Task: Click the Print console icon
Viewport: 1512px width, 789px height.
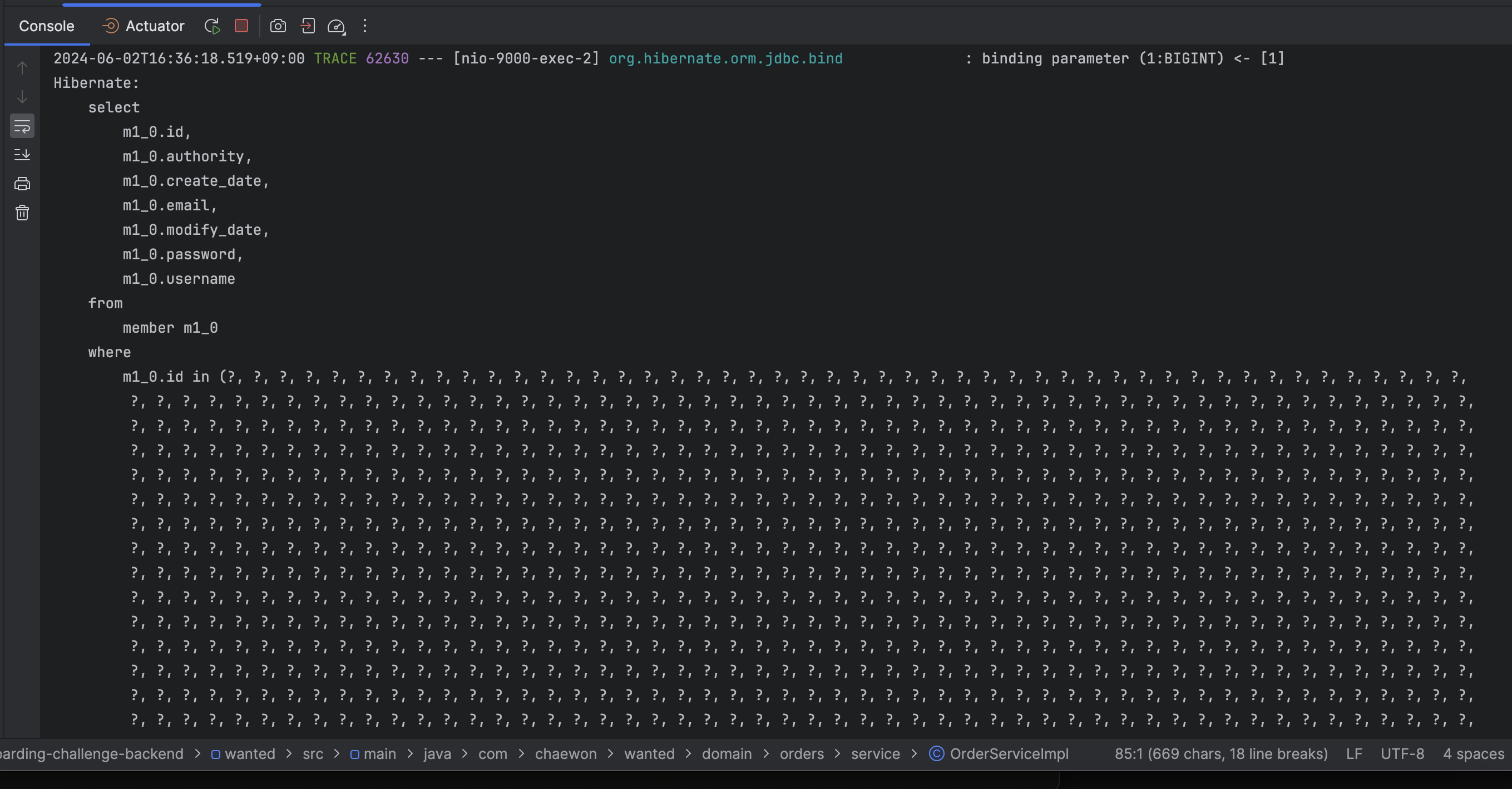Action: (x=22, y=184)
